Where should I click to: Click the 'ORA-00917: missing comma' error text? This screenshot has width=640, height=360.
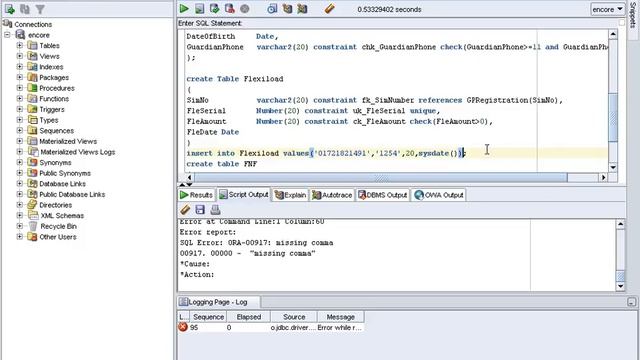[280, 242]
